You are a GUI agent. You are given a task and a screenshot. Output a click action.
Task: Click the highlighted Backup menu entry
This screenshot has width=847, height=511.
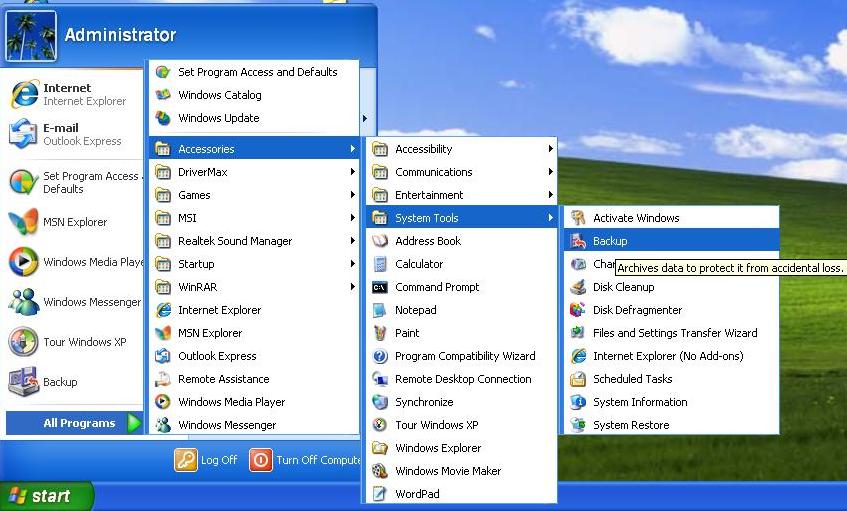[x=671, y=241]
